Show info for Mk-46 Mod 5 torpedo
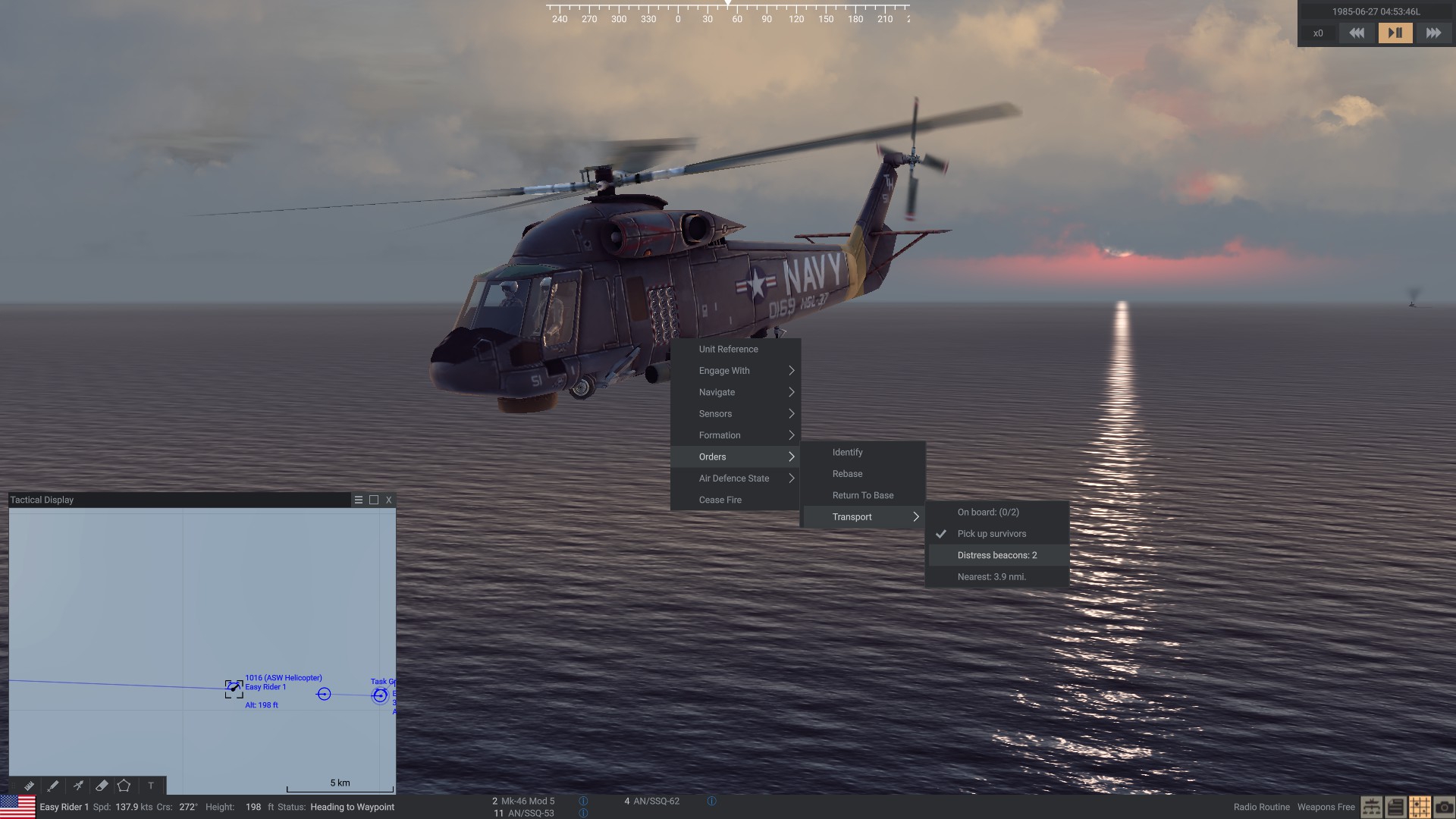 583,801
